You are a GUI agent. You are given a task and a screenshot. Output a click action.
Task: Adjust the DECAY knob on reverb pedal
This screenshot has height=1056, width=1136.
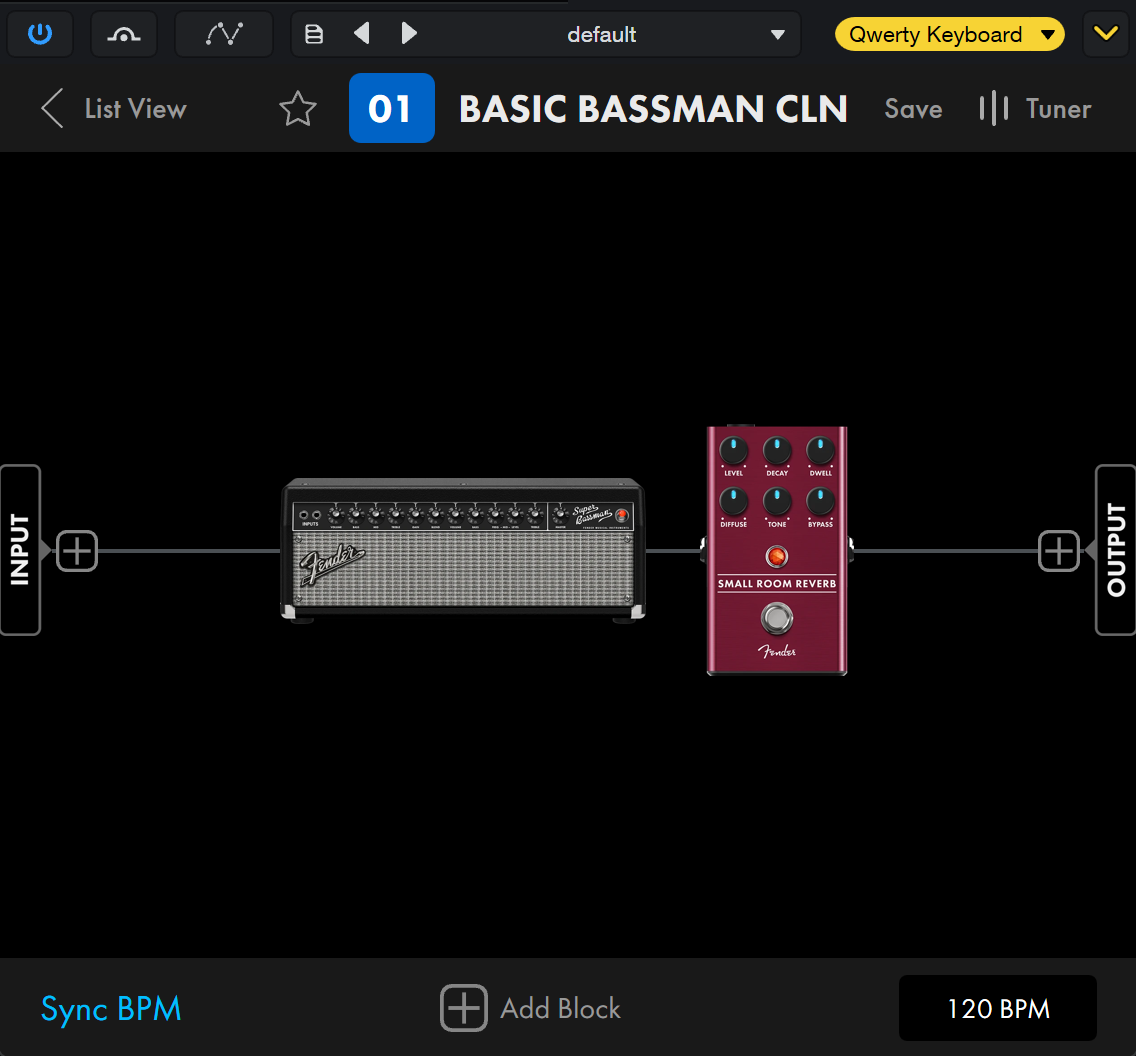(x=777, y=451)
